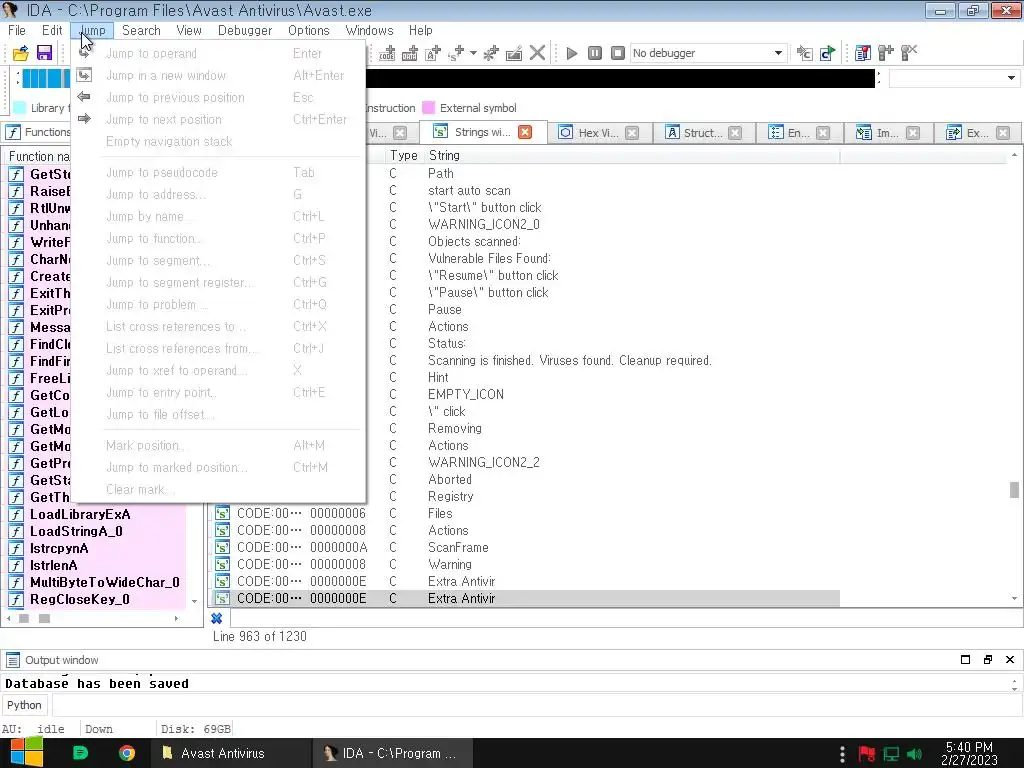The height and width of the screenshot is (768, 1024).
Task: Pause the process with the pause button
Action: pyautogui.click(x=594, y=54)
